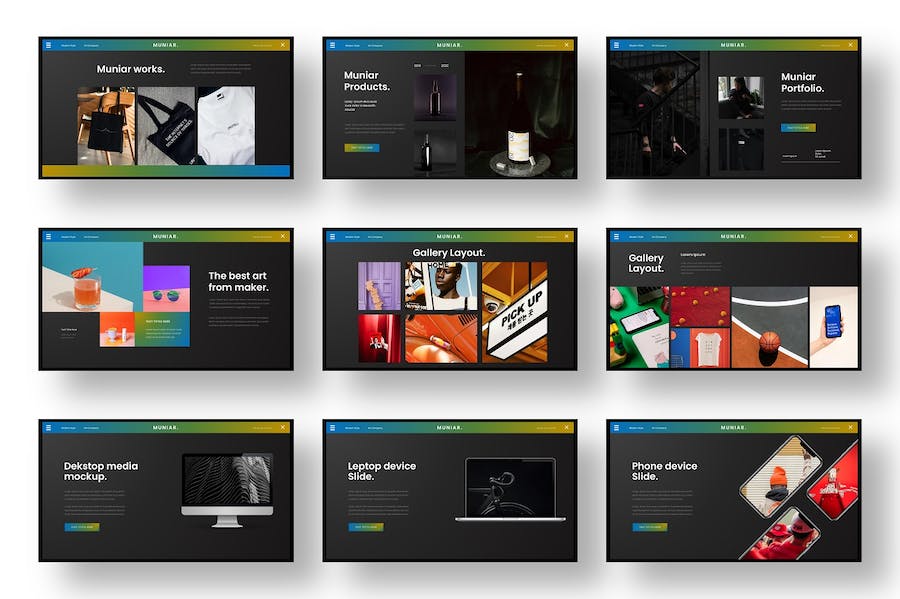Select the white t-shirt photo
The image size is (900, 599).
tap(225, 125)
